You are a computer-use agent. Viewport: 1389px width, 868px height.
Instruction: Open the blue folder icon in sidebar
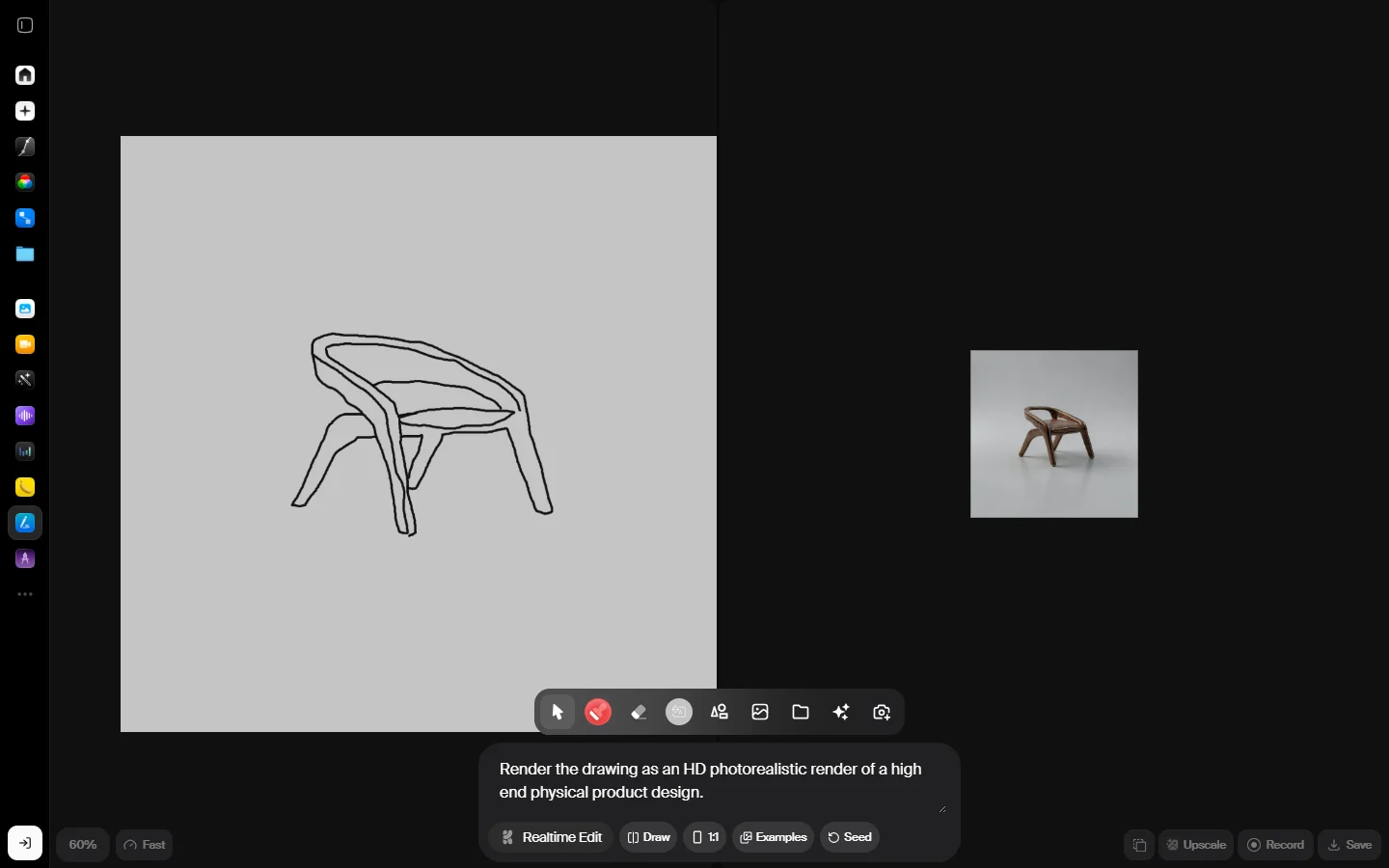point(25,254)
